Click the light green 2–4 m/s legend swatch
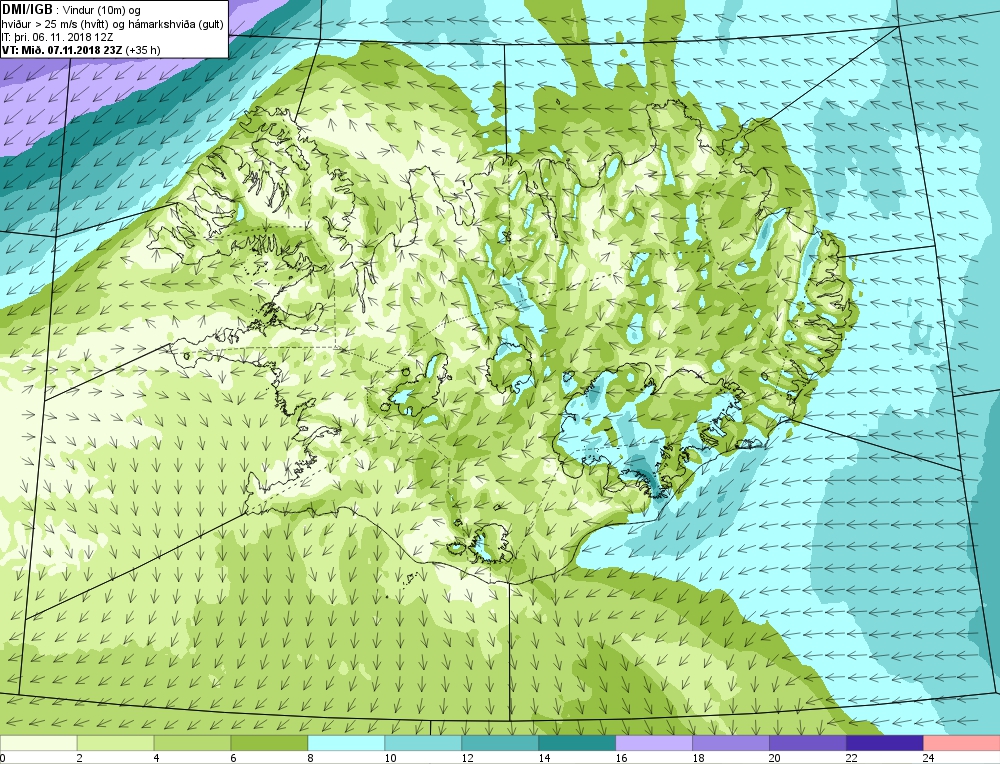 pyautogui.click(x=115, y=744)
